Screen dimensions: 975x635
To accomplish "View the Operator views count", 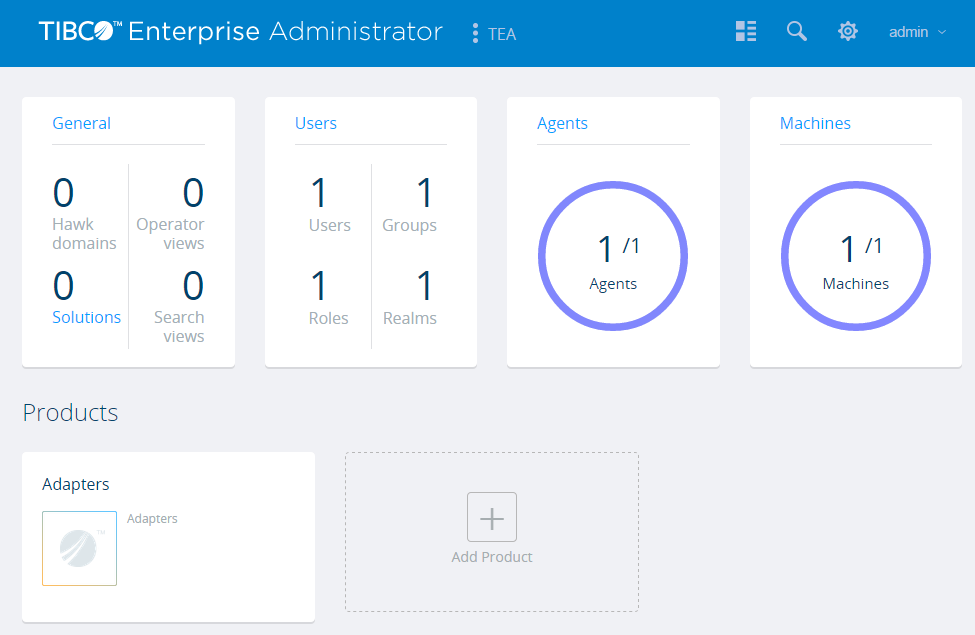I will (x=192, y=193).
